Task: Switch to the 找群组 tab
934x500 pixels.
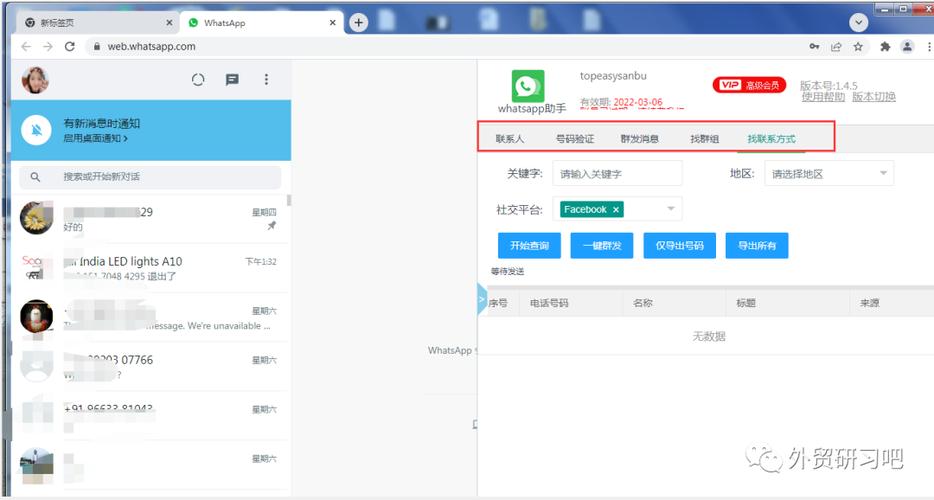Action: (x=705, y=139)
